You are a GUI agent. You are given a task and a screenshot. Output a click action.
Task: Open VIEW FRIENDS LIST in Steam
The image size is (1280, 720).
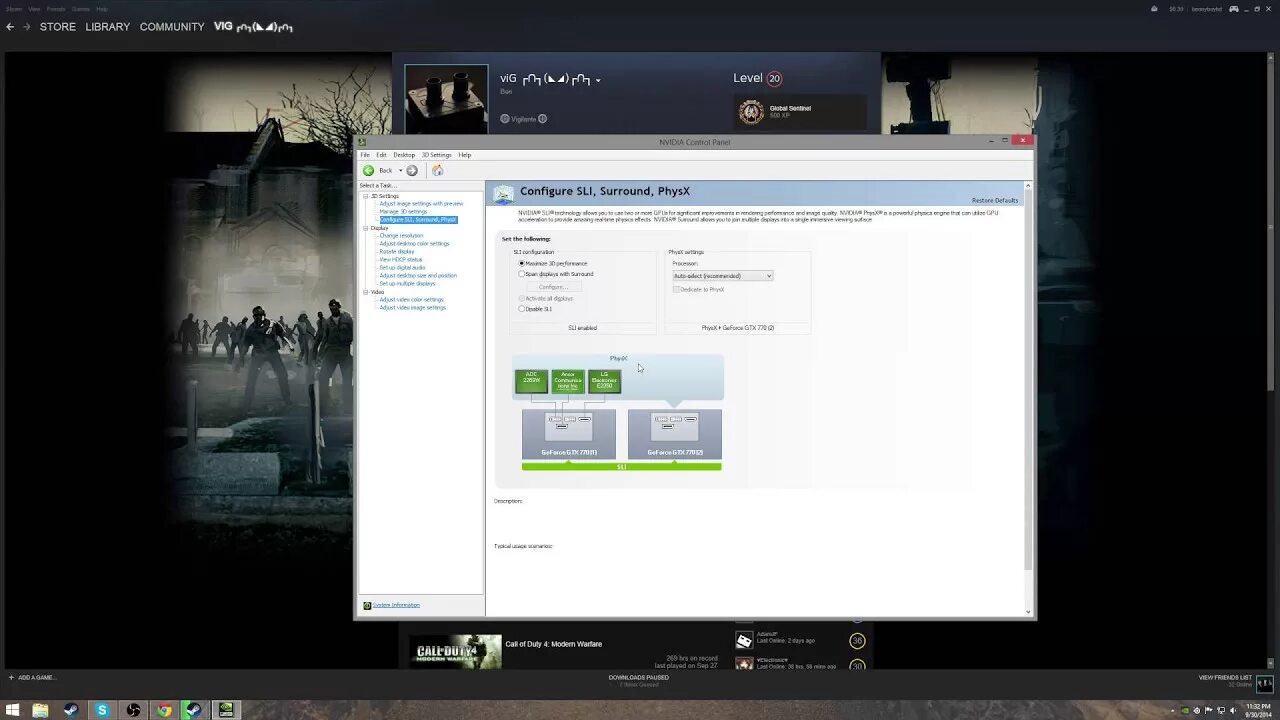click(1225, 678)
